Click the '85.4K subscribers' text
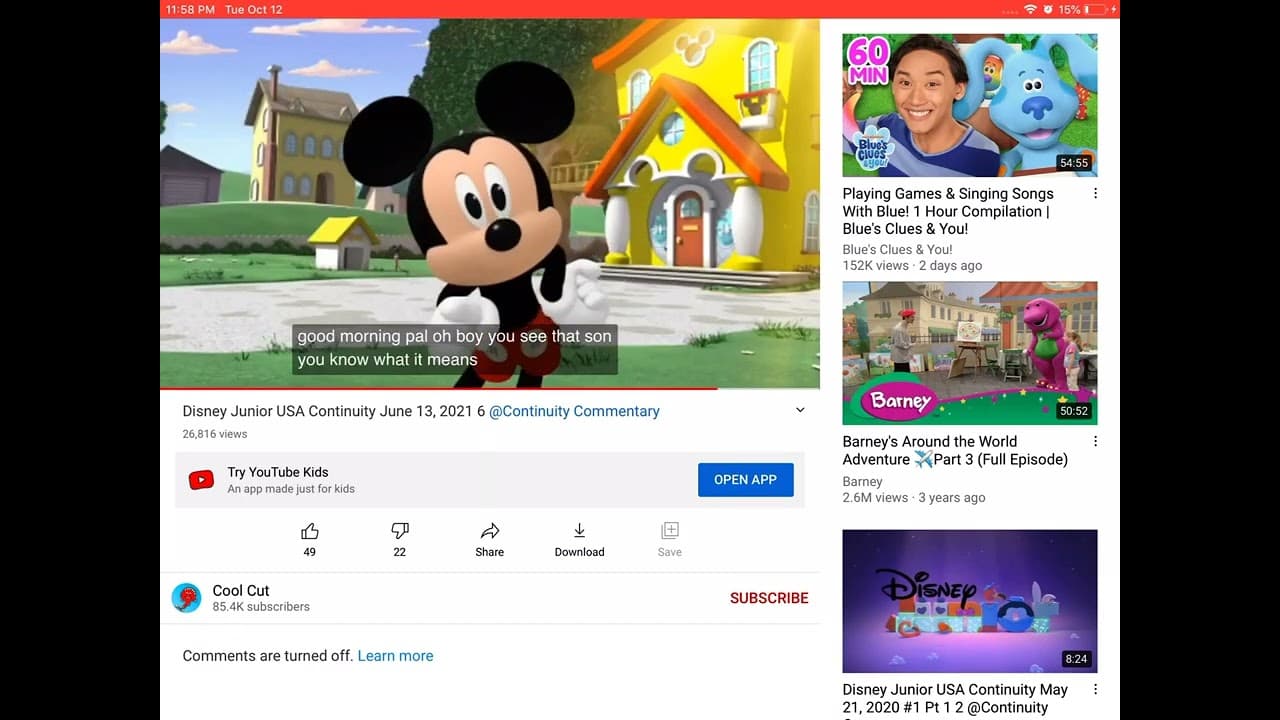1280x720 pixels. [261, 607]
